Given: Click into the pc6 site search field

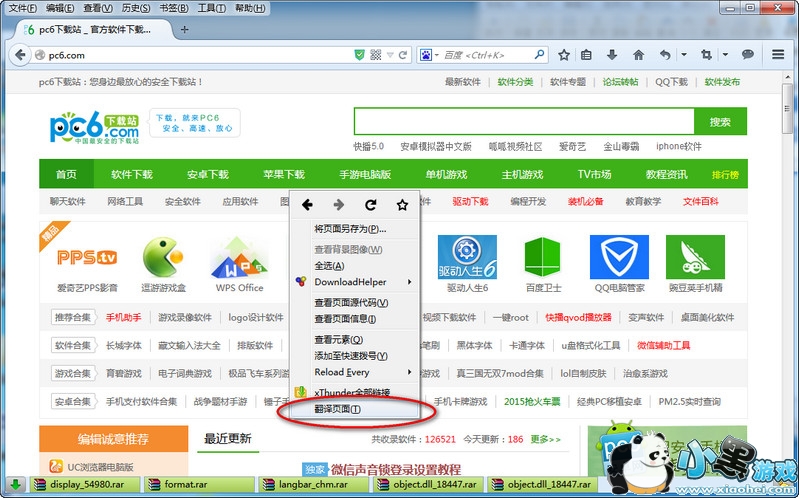Looking at the screenshot, I should 524,121.
